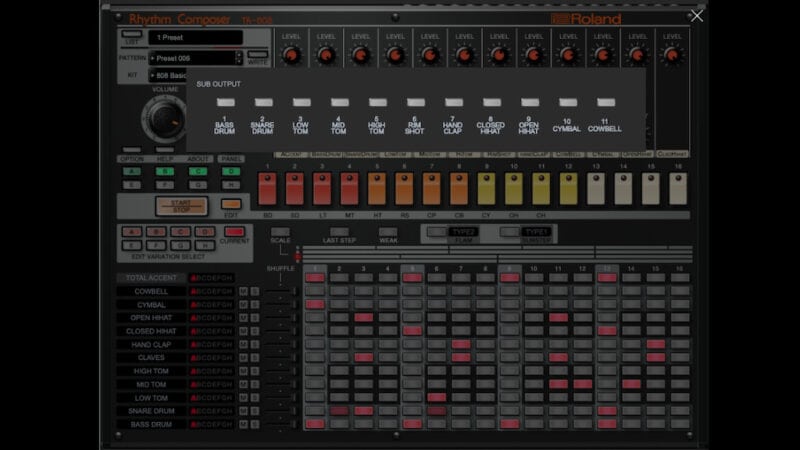This screenshot has width=800, height=450.
Task: Open the Panel menu
Action: click(231, 159)
